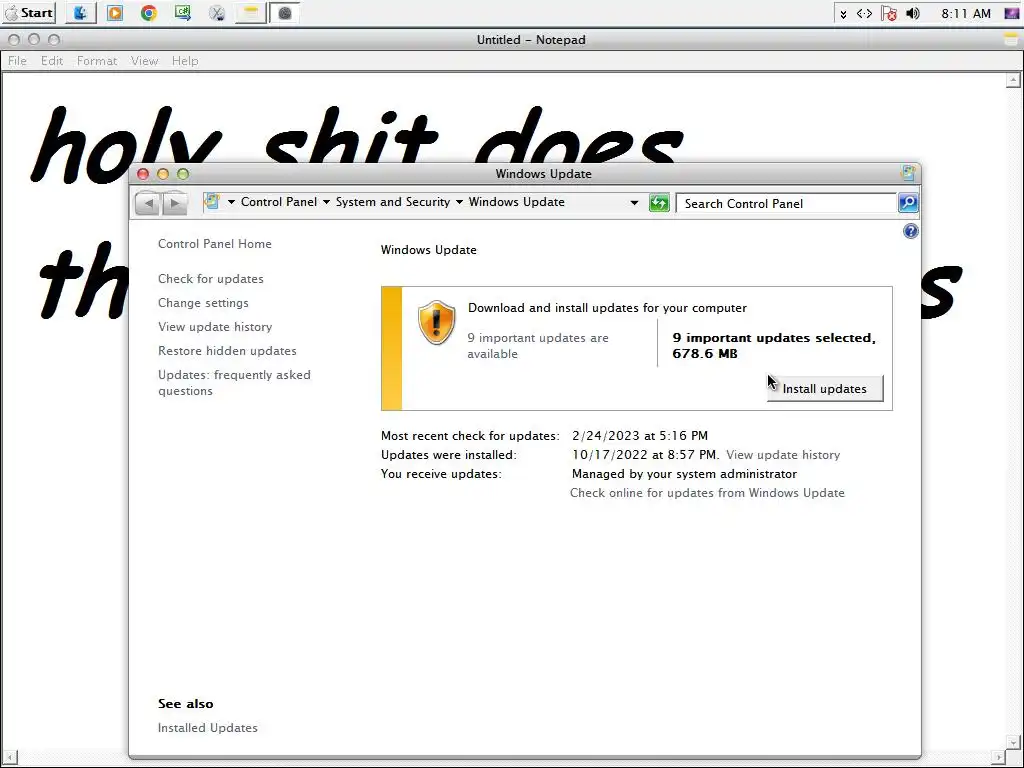Go forward in Windows Update navigation

click(x=174, y=203)
